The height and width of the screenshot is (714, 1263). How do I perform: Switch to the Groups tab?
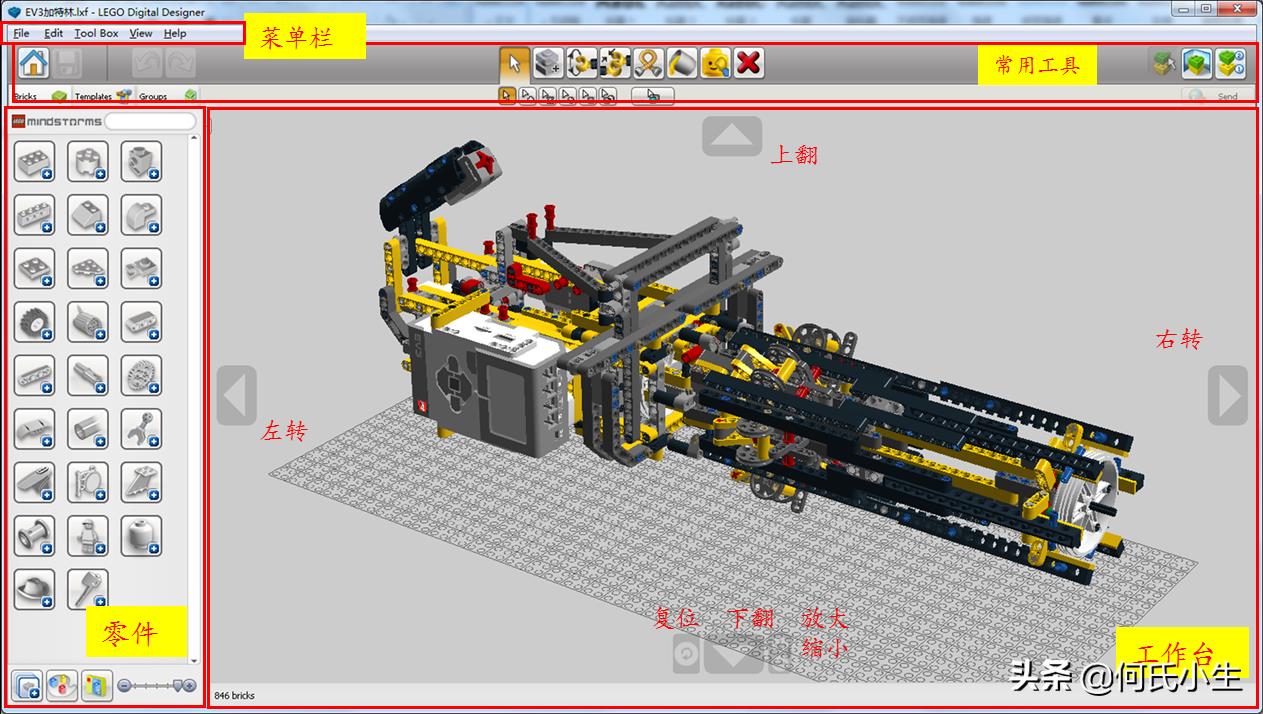167,96
